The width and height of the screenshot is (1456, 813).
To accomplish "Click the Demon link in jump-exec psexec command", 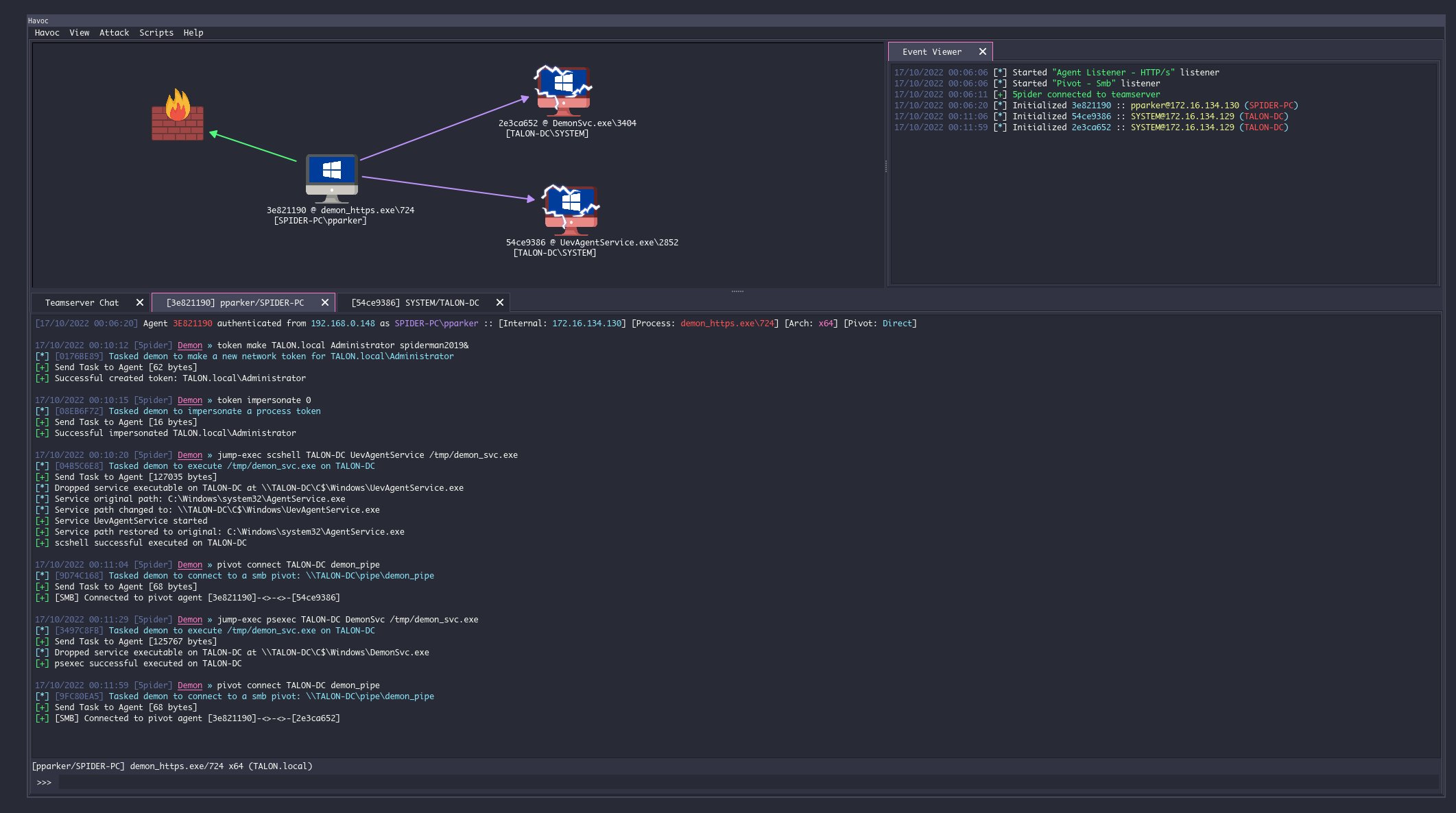I will point(190,620).
